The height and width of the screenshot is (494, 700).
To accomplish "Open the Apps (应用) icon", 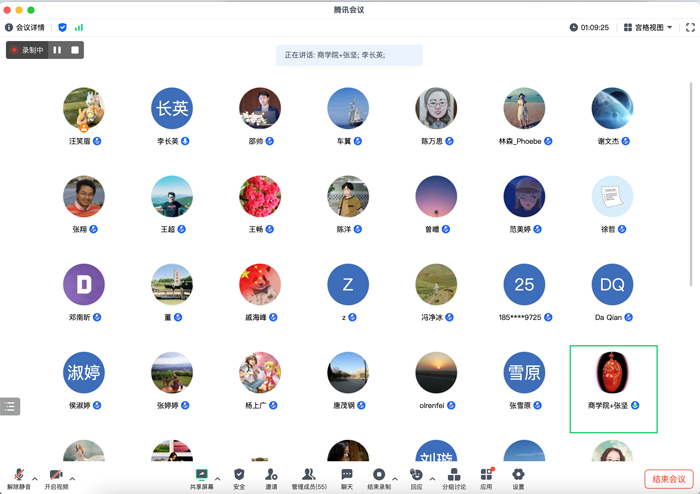I will (486, 476).
